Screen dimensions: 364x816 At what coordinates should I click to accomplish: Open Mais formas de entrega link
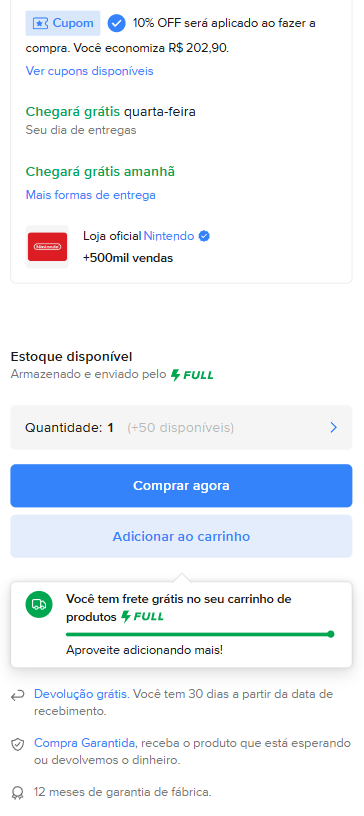[x=91, y=195]
